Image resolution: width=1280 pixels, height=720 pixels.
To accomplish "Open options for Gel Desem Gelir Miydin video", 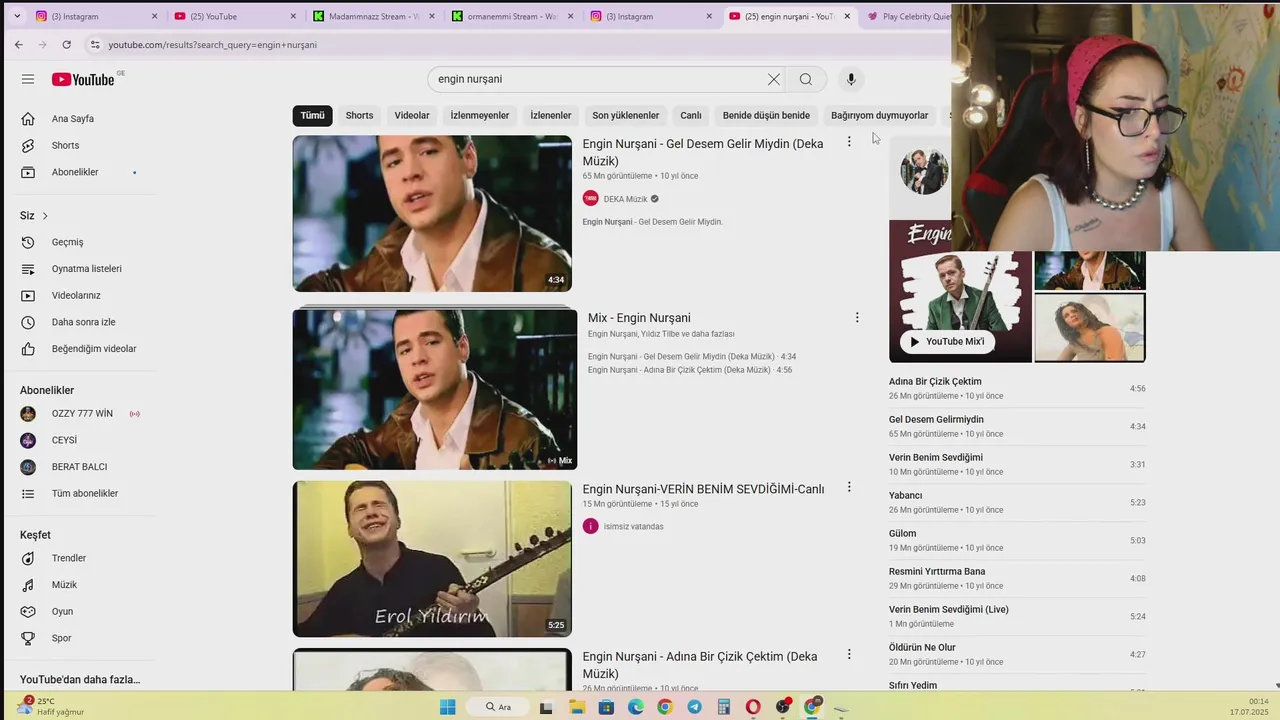I will 849,142.
